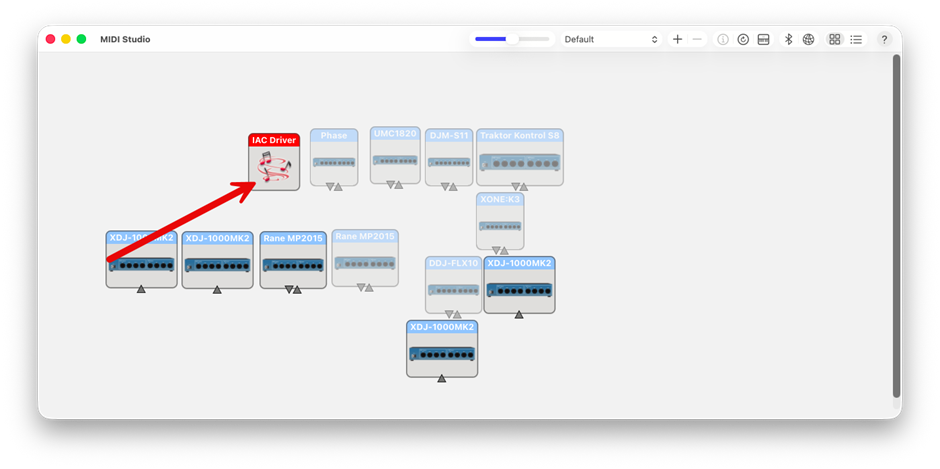Click the Phase device output triangle port
The width and height of the screenshot is (940, 469).
pyautogui.click(x=329, y=186)
